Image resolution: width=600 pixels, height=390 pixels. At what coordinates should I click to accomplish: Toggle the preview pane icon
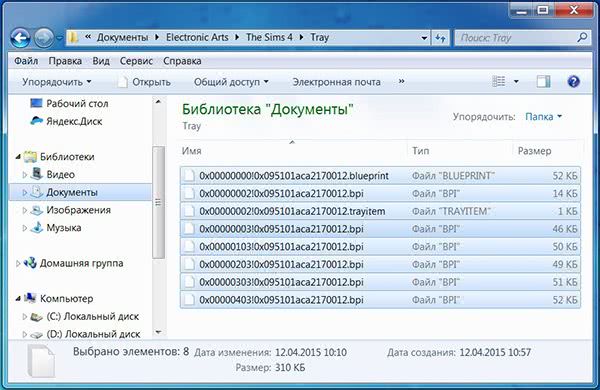click(543, 82)
